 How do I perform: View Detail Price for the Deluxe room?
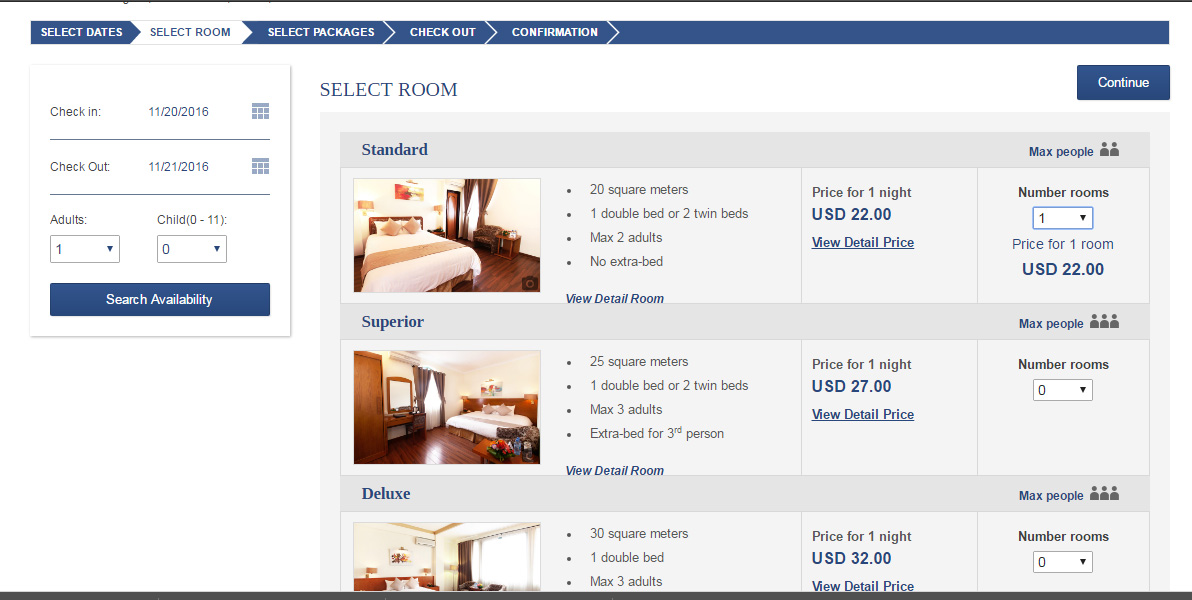pyautogui.click(x=862, y=586)
